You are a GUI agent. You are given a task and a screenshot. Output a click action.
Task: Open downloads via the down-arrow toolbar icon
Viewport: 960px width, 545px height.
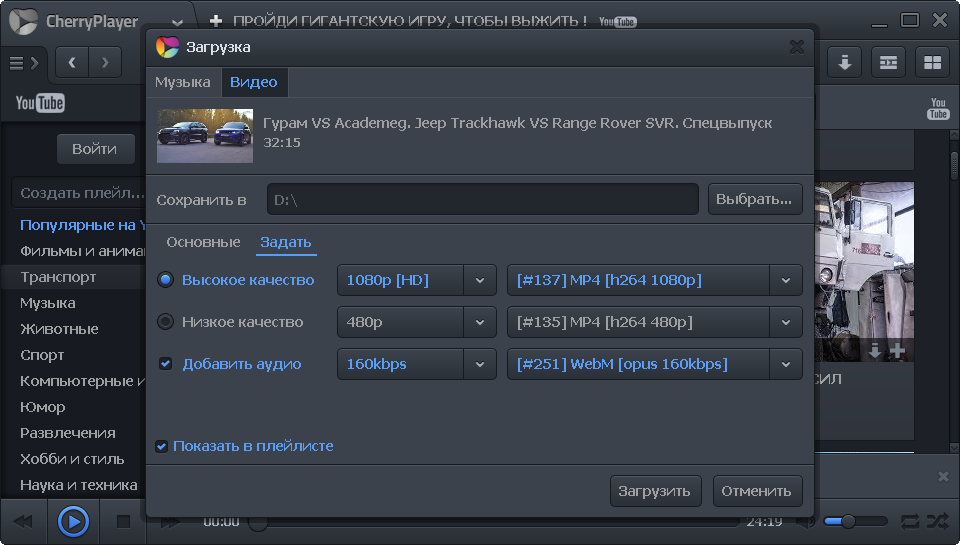point(845,62)
